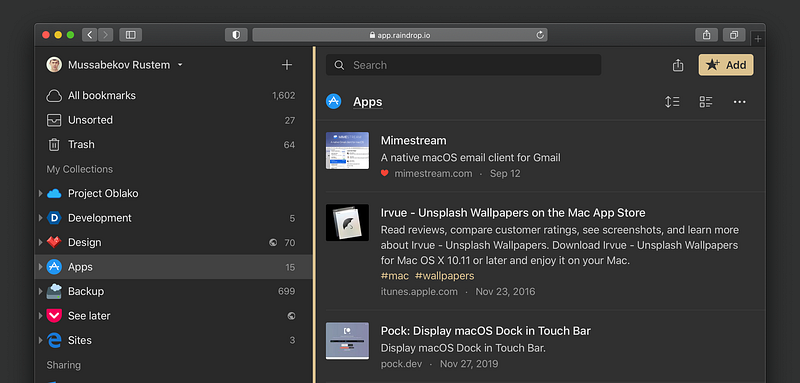Click the app.raindrop.io address bar
Viewport: 800px width, 383px height.
(400, 35)
